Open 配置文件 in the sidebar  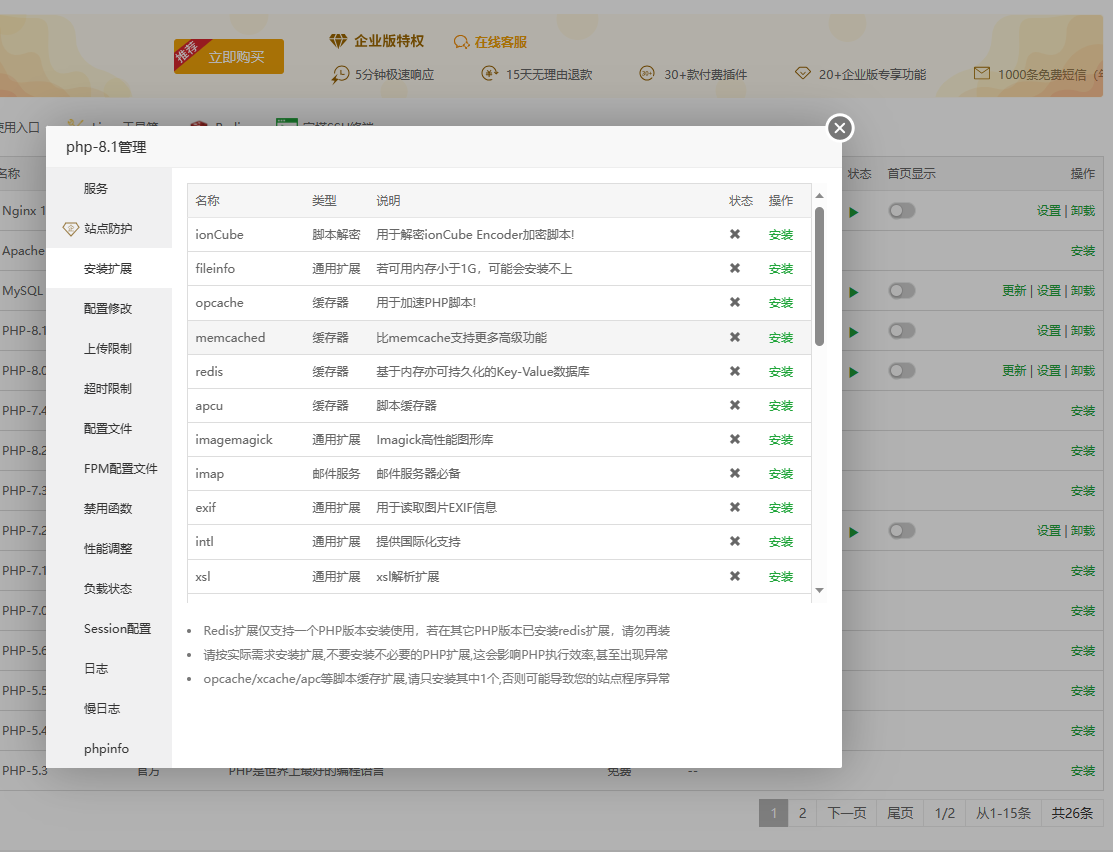pos(108,428)
